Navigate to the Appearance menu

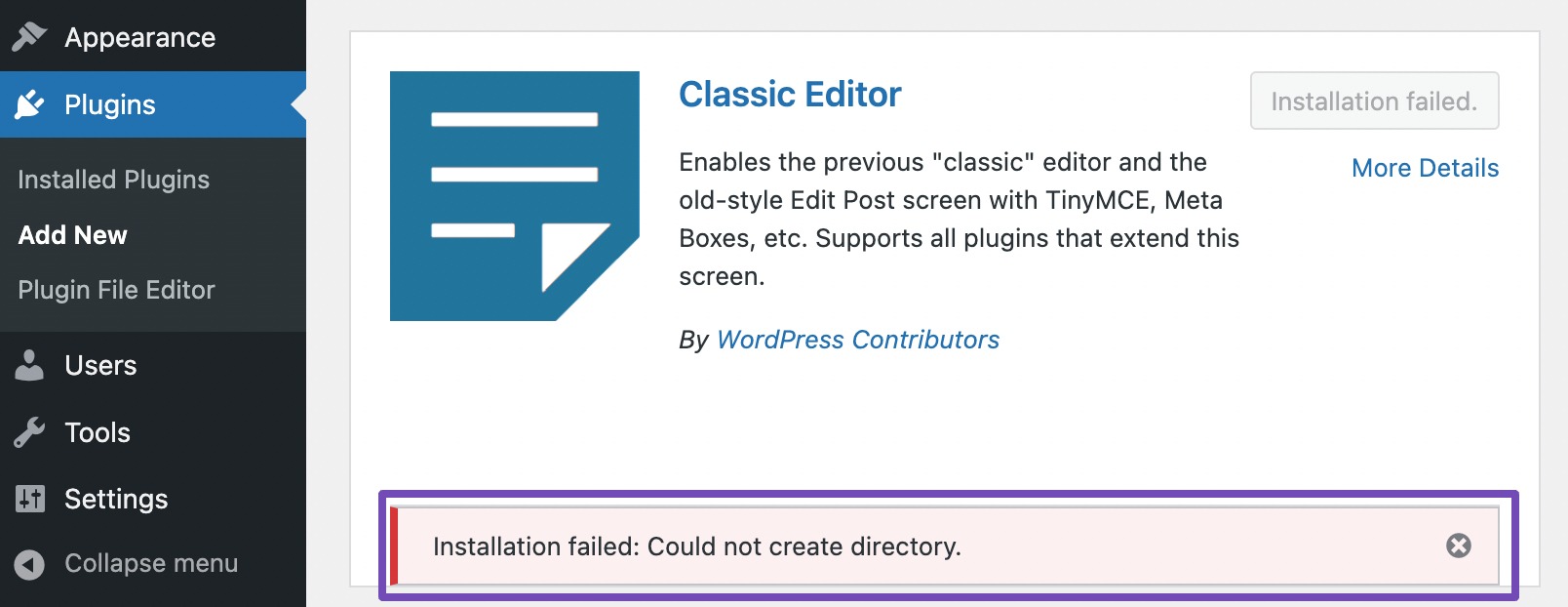point(139,37)
